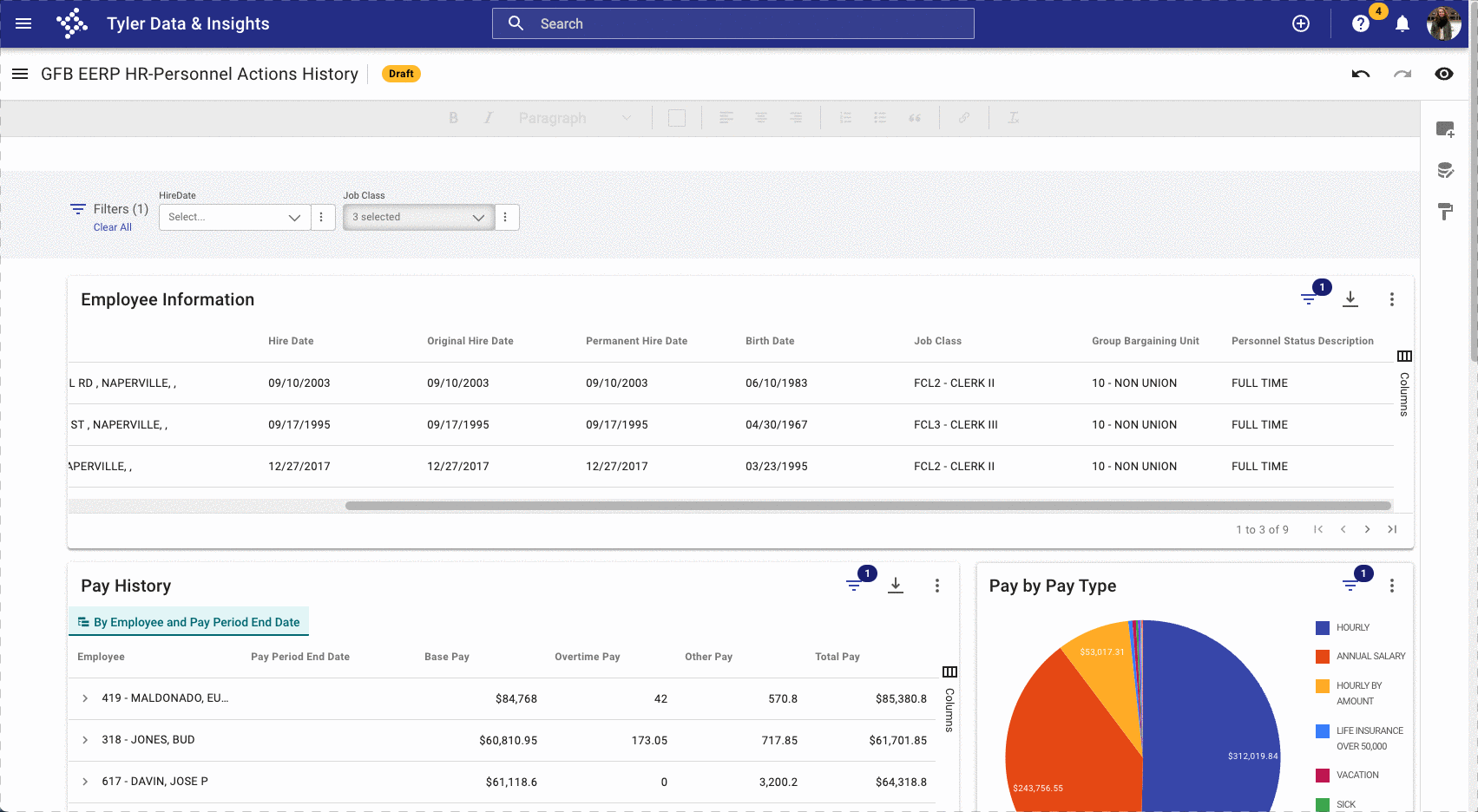Open the main hamburger menu in top bar
Viewport: 1478px width, 812px height.
tap(23, 23)
